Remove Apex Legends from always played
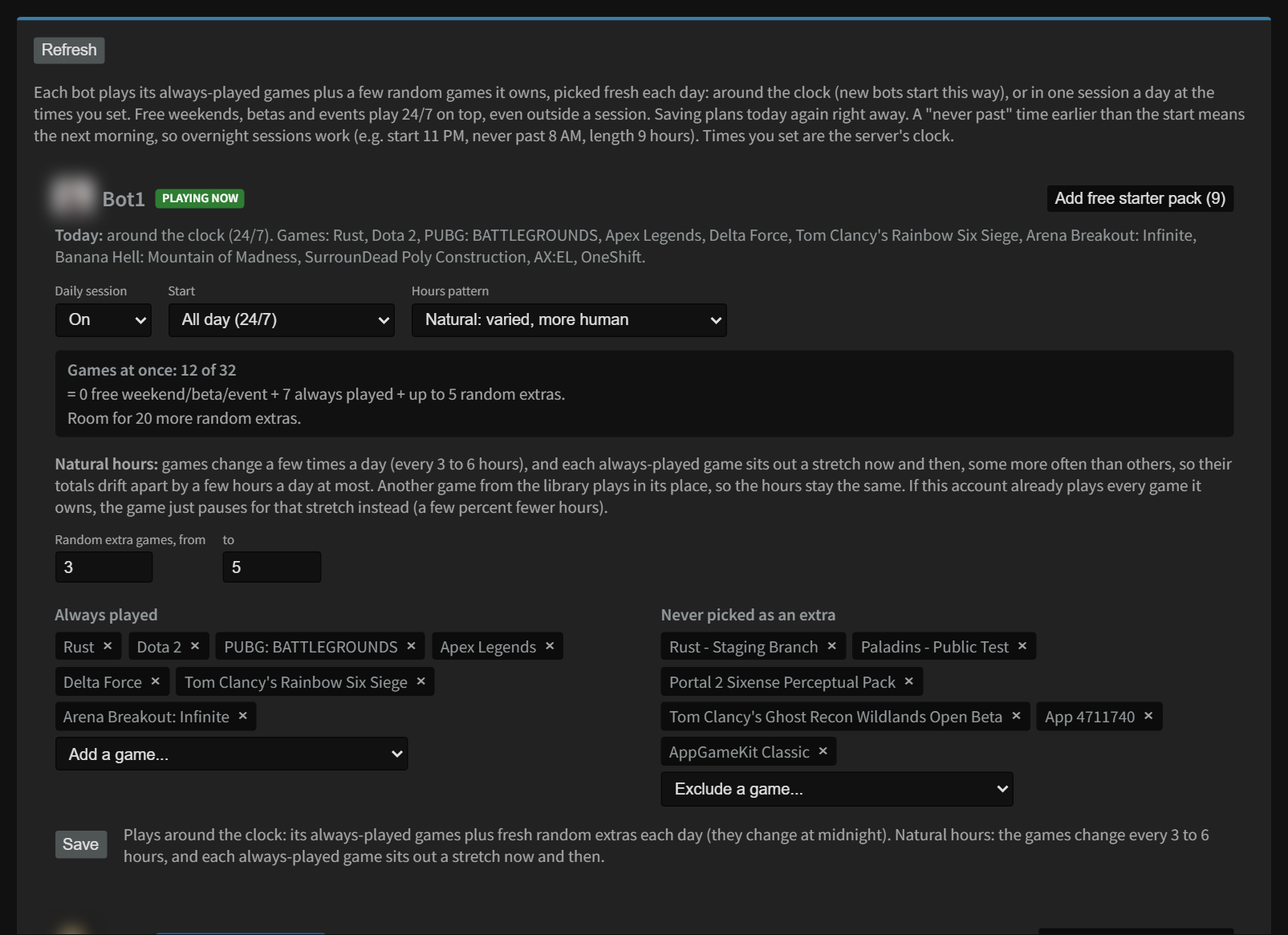The width and height of the screenshot is (1288, 935). (x=550, y=646)
